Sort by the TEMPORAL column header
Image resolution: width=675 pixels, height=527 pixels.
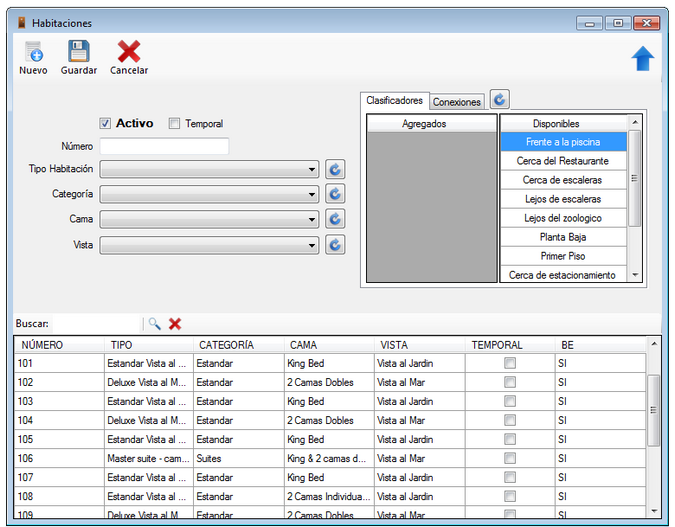coord(510,345)
